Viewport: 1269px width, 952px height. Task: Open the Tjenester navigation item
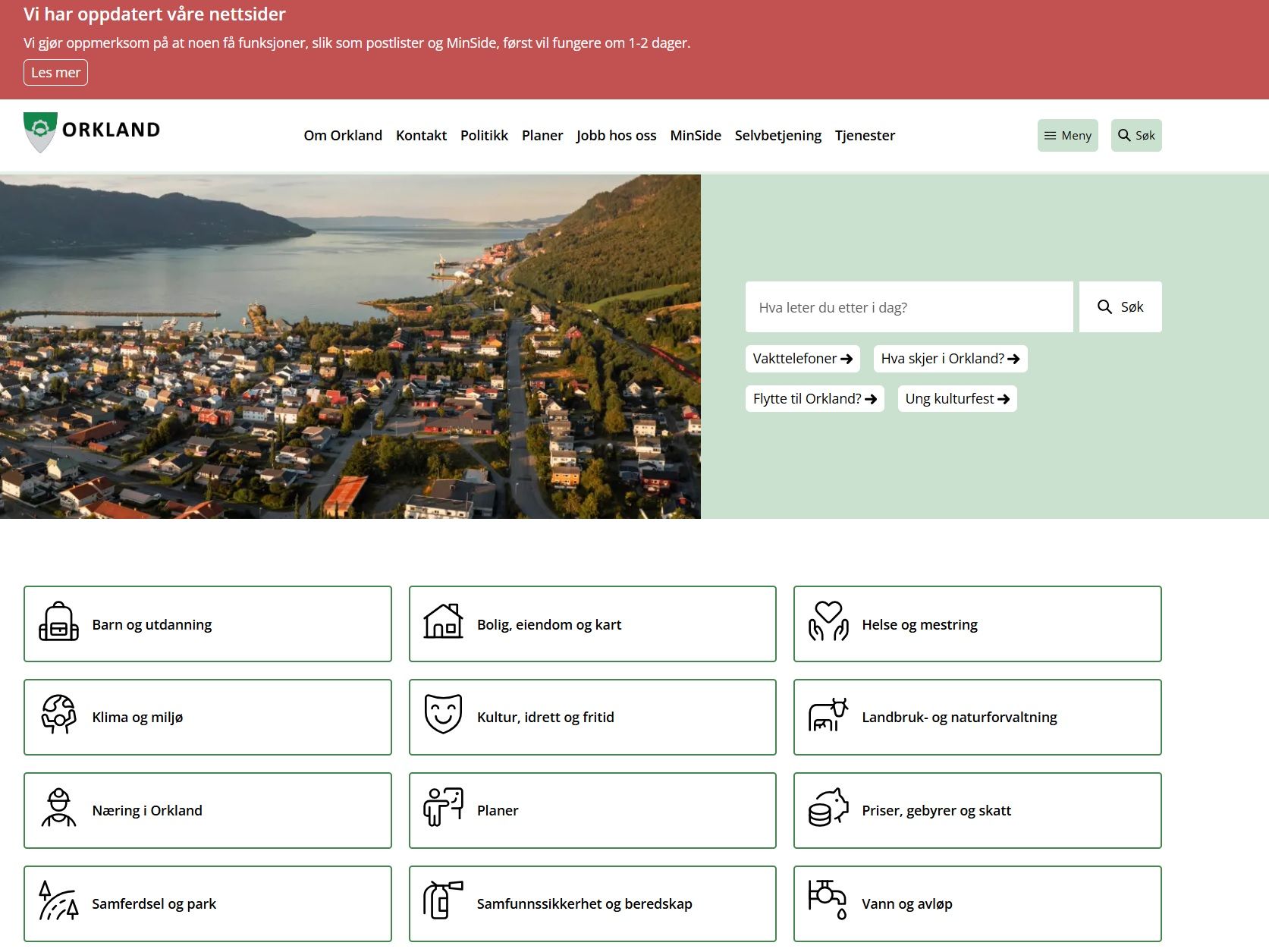[x=865, y=136]
